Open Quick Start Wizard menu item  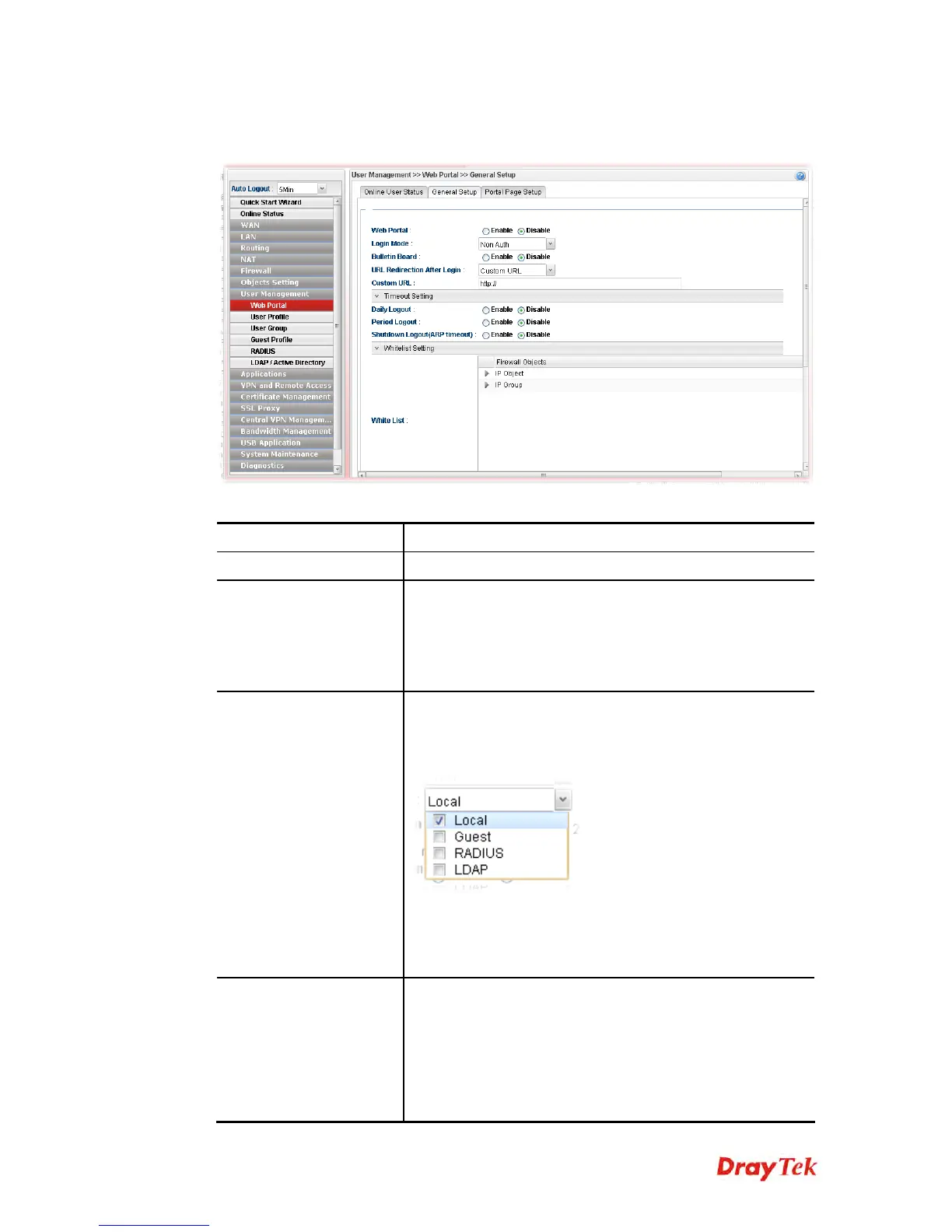(282, 202)
